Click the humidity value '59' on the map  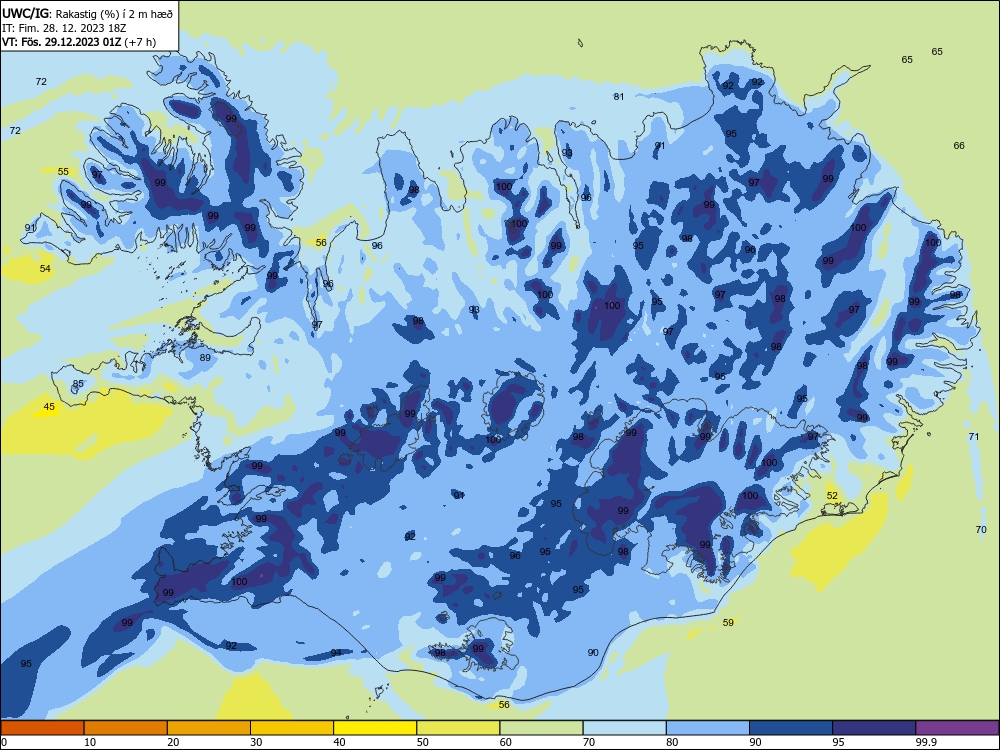click(x=728, y=622)
